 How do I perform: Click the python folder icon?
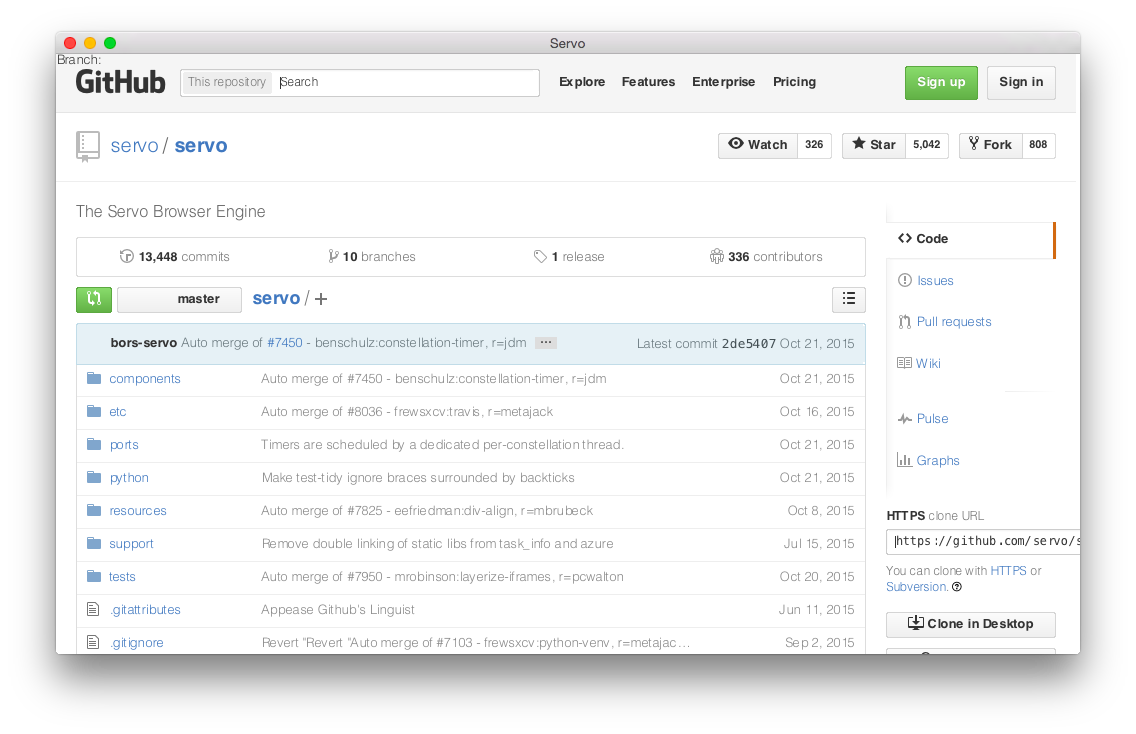tap(94, 477)
